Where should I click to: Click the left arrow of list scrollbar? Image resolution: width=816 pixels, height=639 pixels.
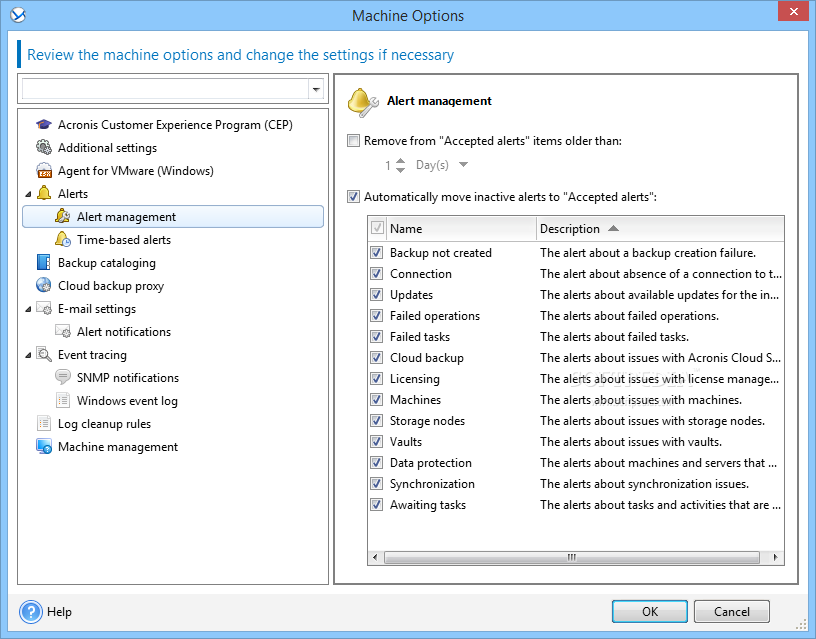pos(375,557)
